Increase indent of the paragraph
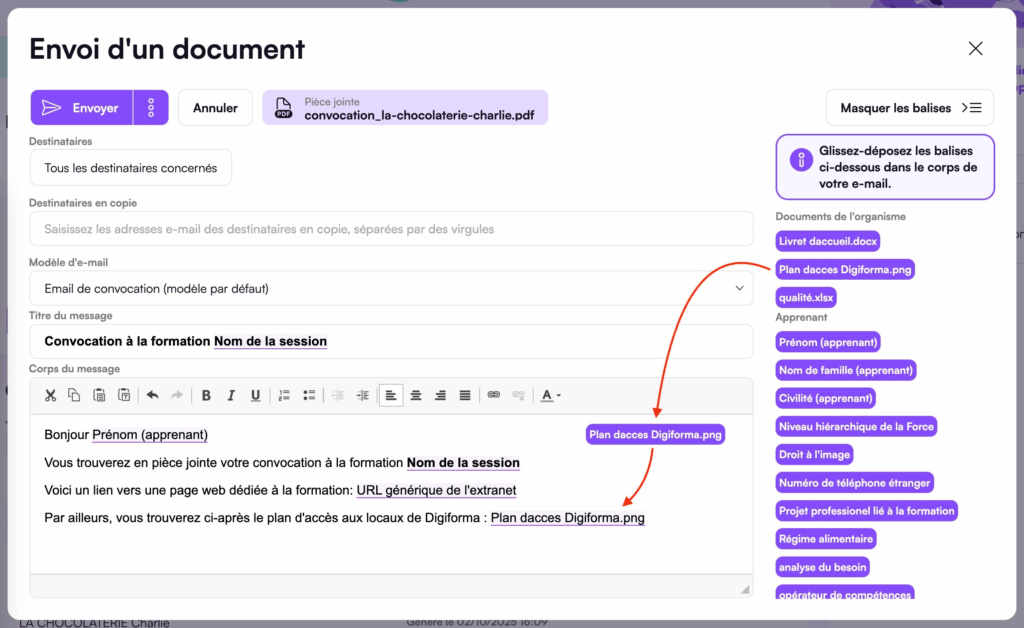 coord(362,395)
